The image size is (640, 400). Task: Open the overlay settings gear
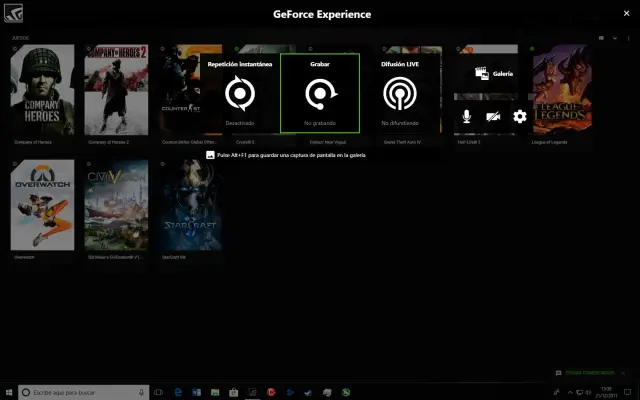[x=520, y=117]
